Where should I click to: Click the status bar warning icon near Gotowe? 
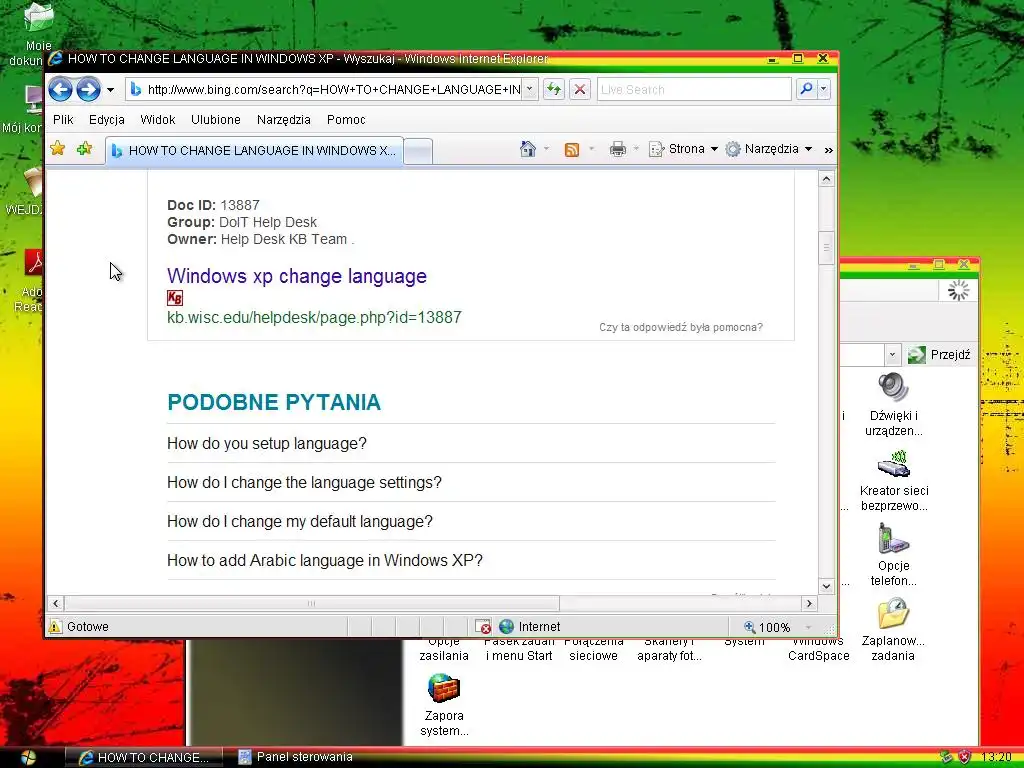(x=55, y=626)
